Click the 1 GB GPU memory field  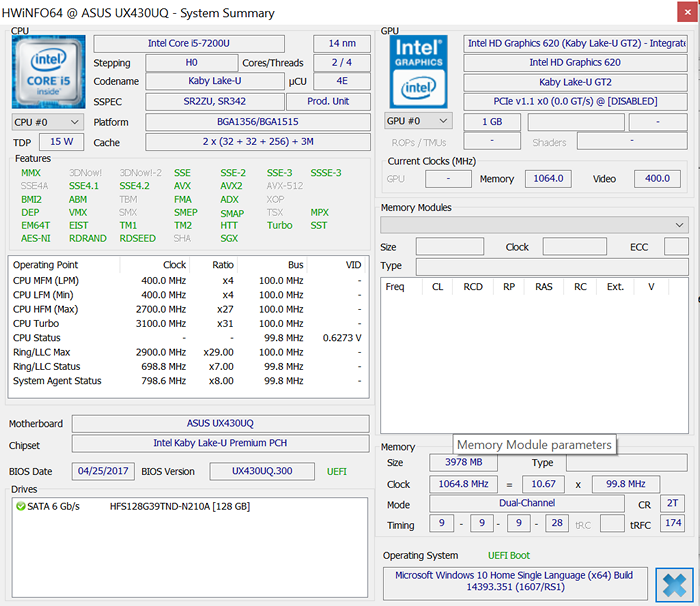pos(492,121)
